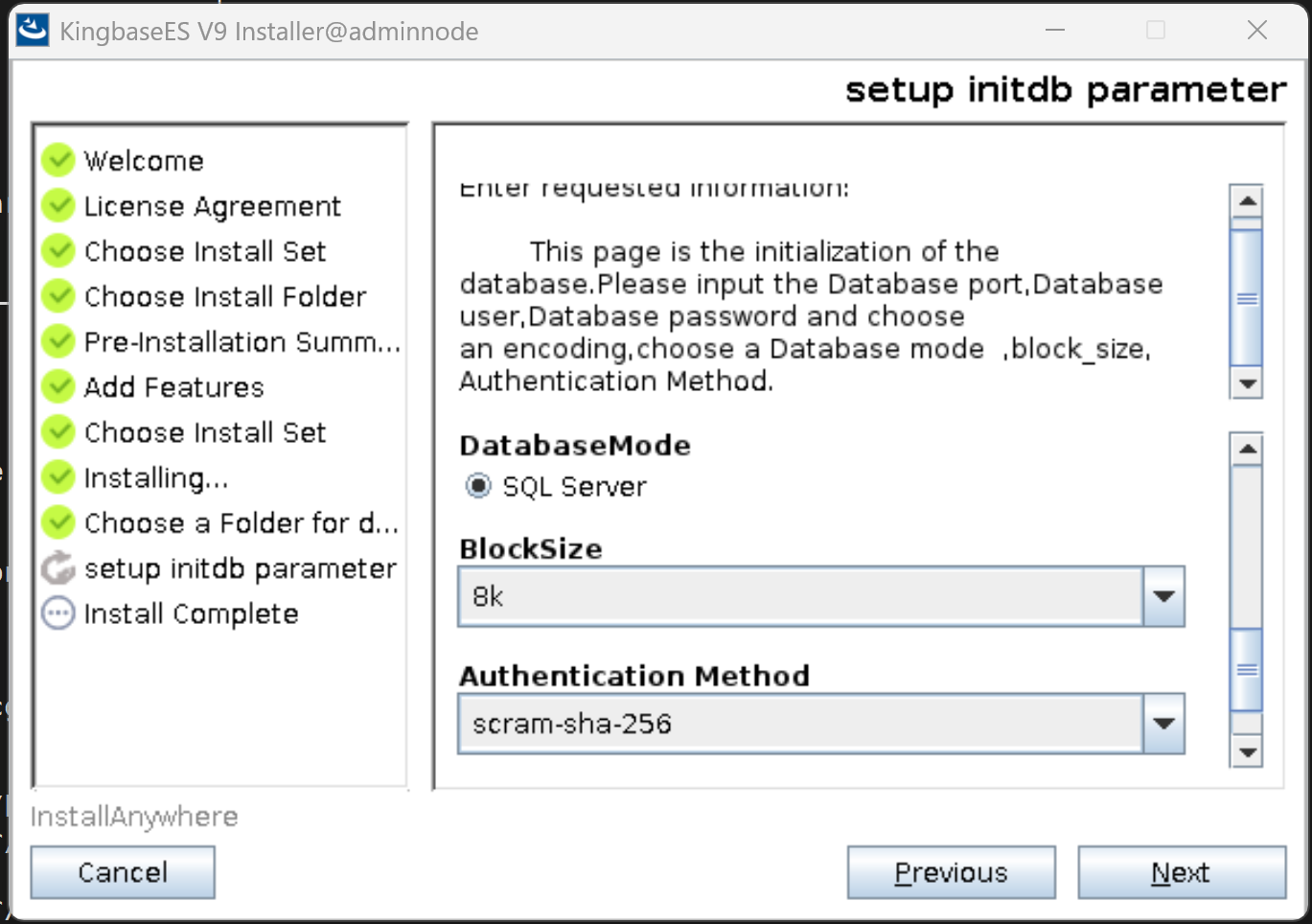Click the pending icon beside Install Complete
The image size is (1312, 924).
58,613
